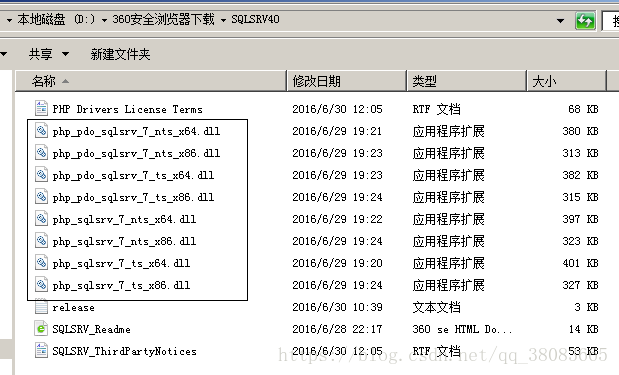
Task: Click 360安全浏览器下载 breadcrumb
Action: [163, 19]
